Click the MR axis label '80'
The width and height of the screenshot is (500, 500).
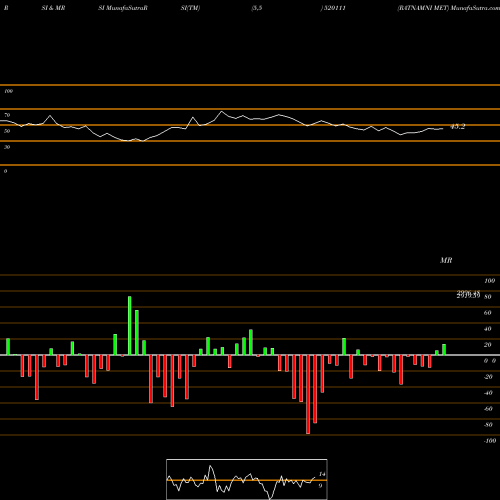click(x=488, y=297)
